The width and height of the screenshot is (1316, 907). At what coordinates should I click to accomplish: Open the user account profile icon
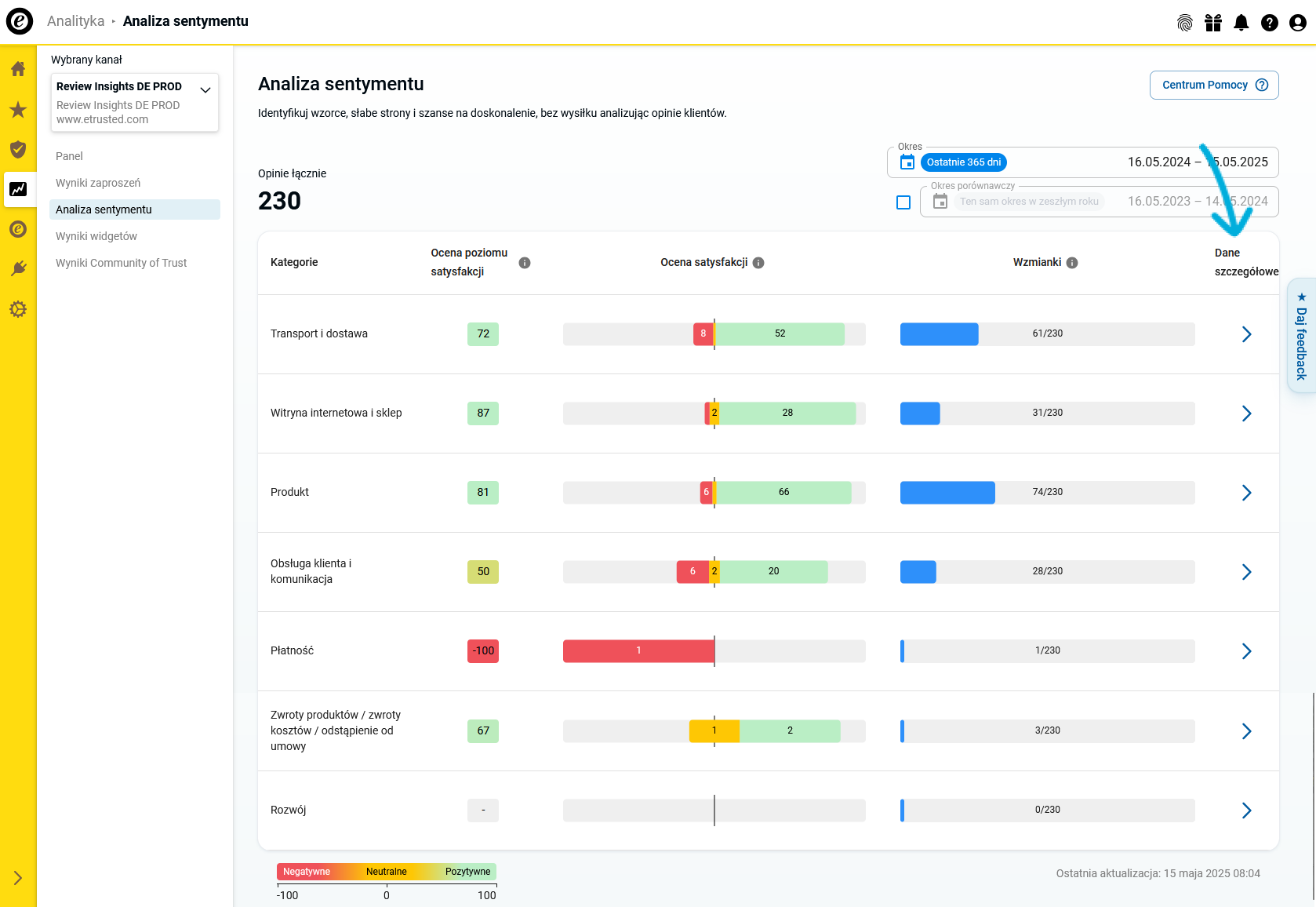pos(1297,23)
